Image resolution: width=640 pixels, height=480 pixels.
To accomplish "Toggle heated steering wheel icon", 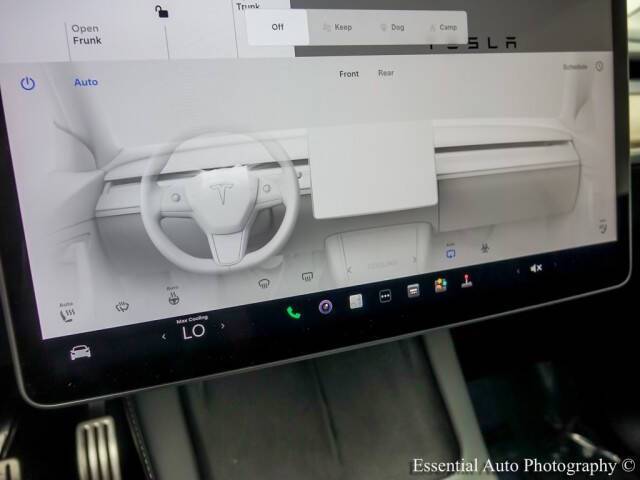I will pos(173,296).
